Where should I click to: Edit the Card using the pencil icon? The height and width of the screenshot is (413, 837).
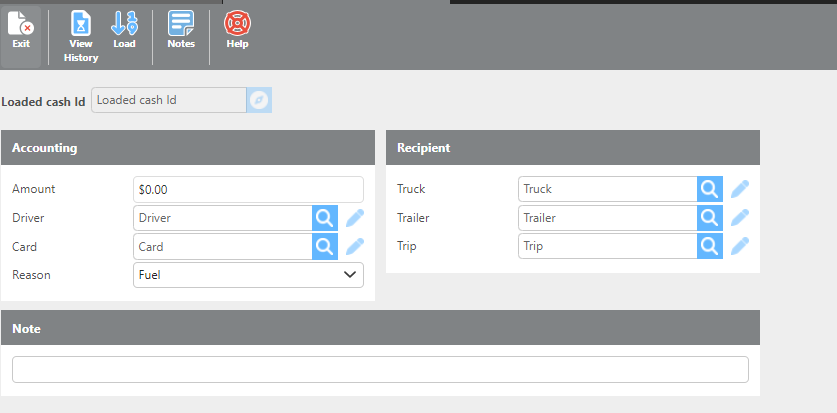click(355, 246)
